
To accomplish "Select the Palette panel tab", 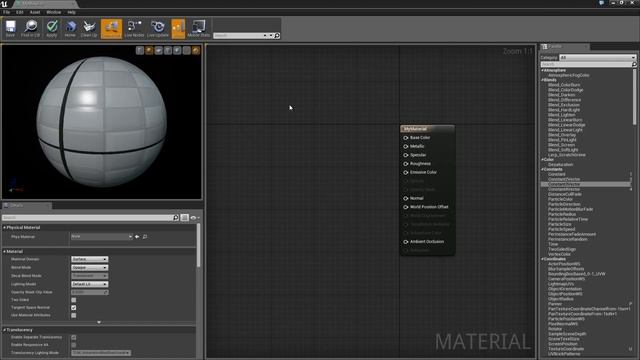I will tap(564, 47).
